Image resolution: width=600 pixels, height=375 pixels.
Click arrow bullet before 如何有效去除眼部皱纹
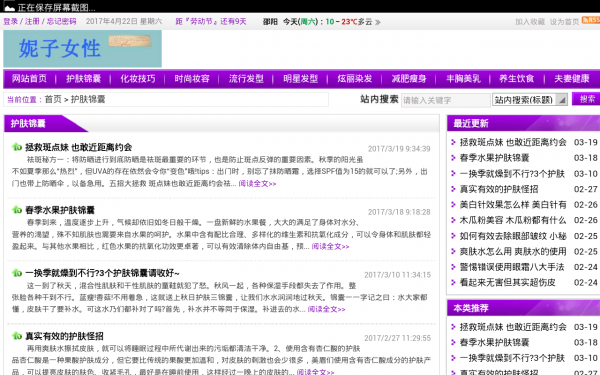[453, 236]
